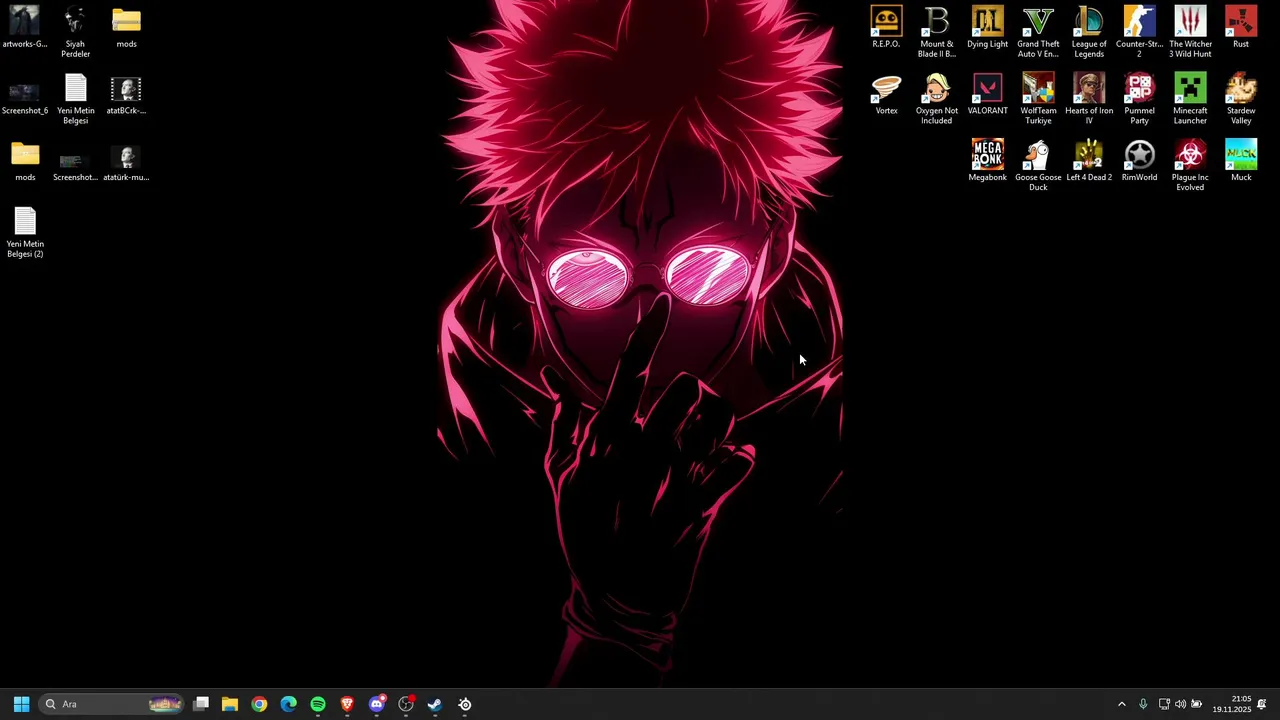Open the Dying Light shortcut
Viewport: 1280px width, 720px height.
point(987,28)
